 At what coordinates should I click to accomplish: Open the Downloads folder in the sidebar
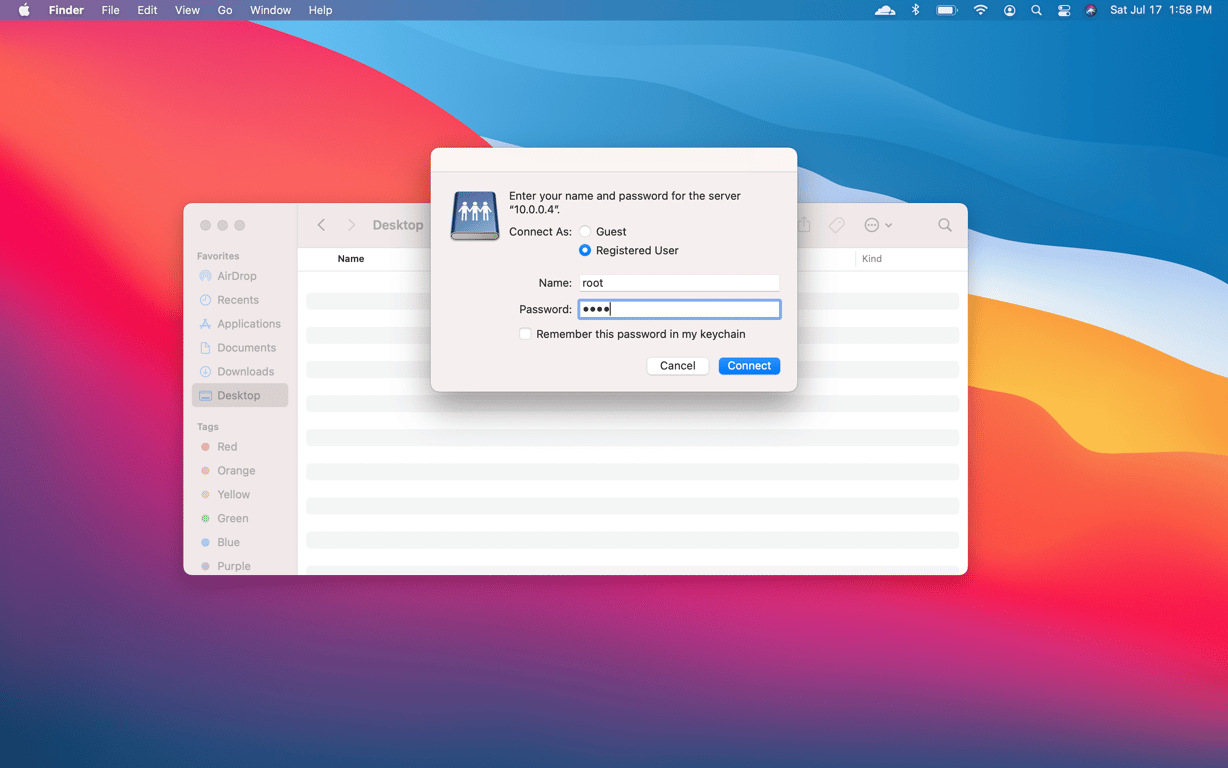coord(243,371)
